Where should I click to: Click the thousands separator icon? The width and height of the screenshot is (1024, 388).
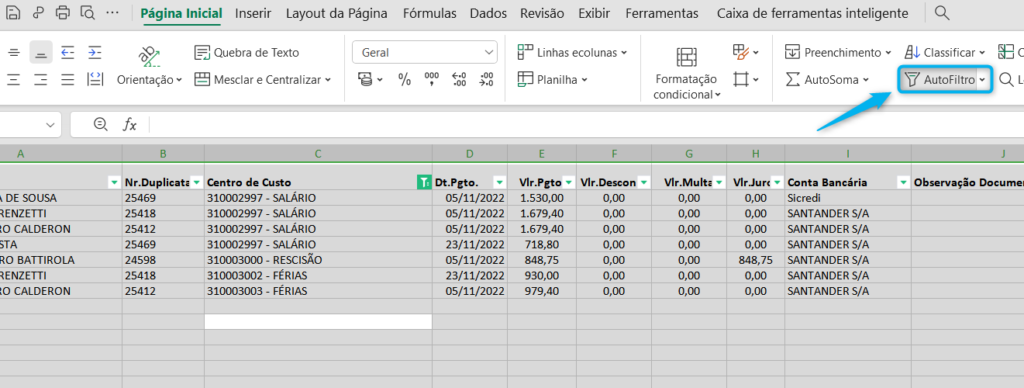(432, 80)
